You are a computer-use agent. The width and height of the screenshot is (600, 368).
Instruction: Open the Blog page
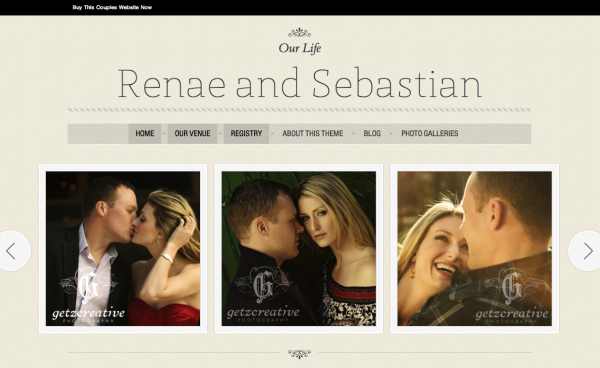point(372,134)
